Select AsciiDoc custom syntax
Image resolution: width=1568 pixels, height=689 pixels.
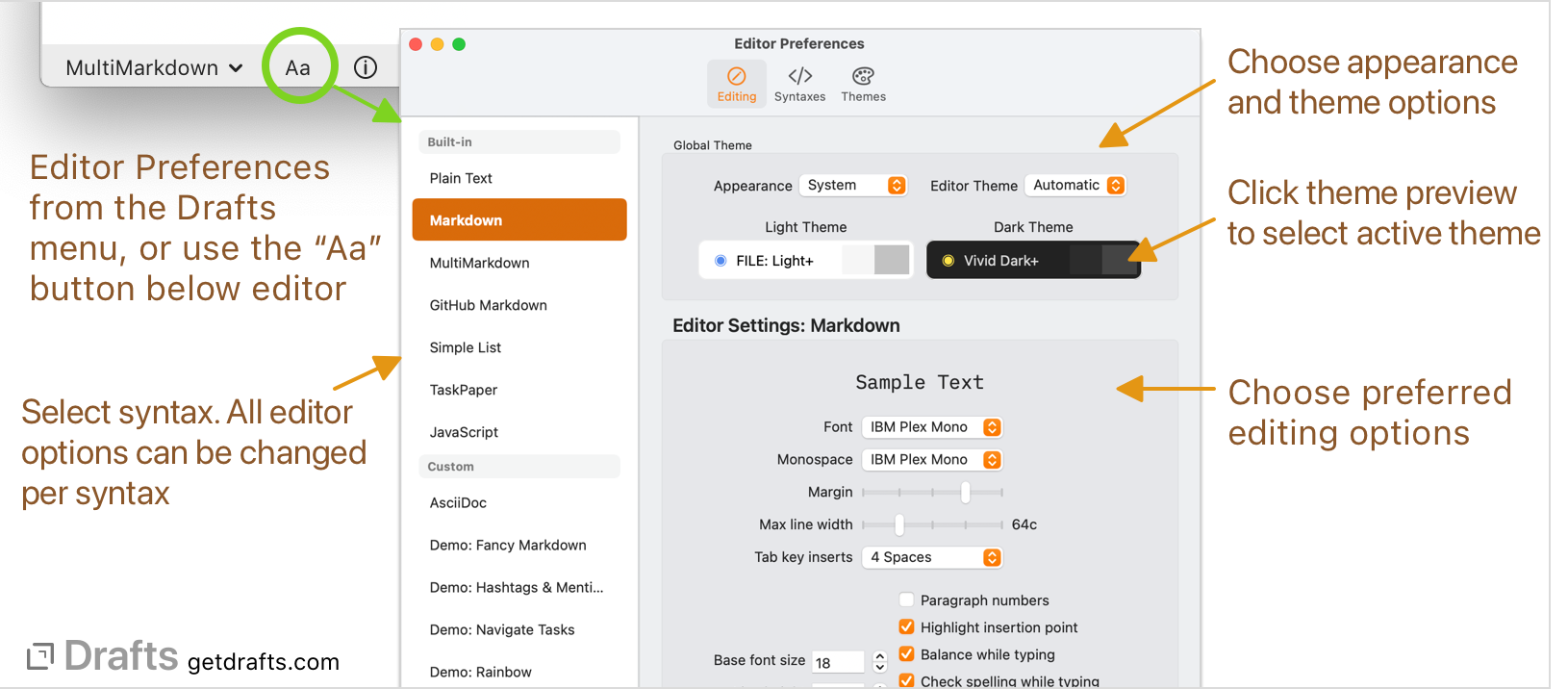519,502
